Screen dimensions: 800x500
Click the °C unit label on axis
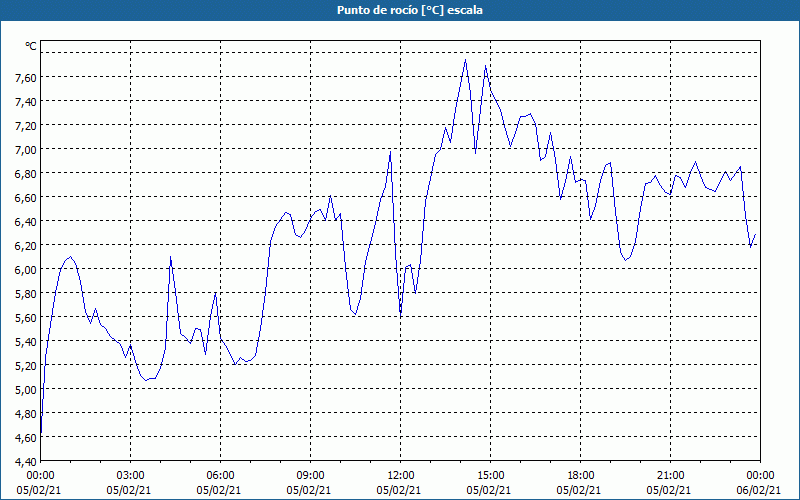coord(31,46)
